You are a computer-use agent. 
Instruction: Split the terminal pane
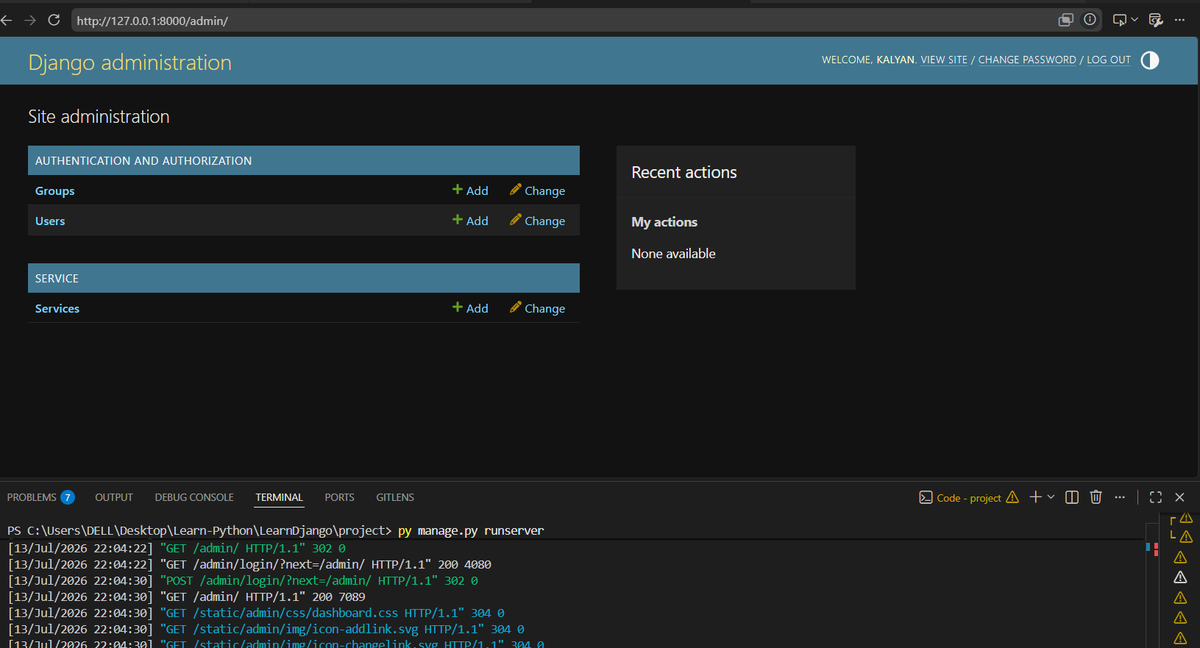click(1072, 497)
